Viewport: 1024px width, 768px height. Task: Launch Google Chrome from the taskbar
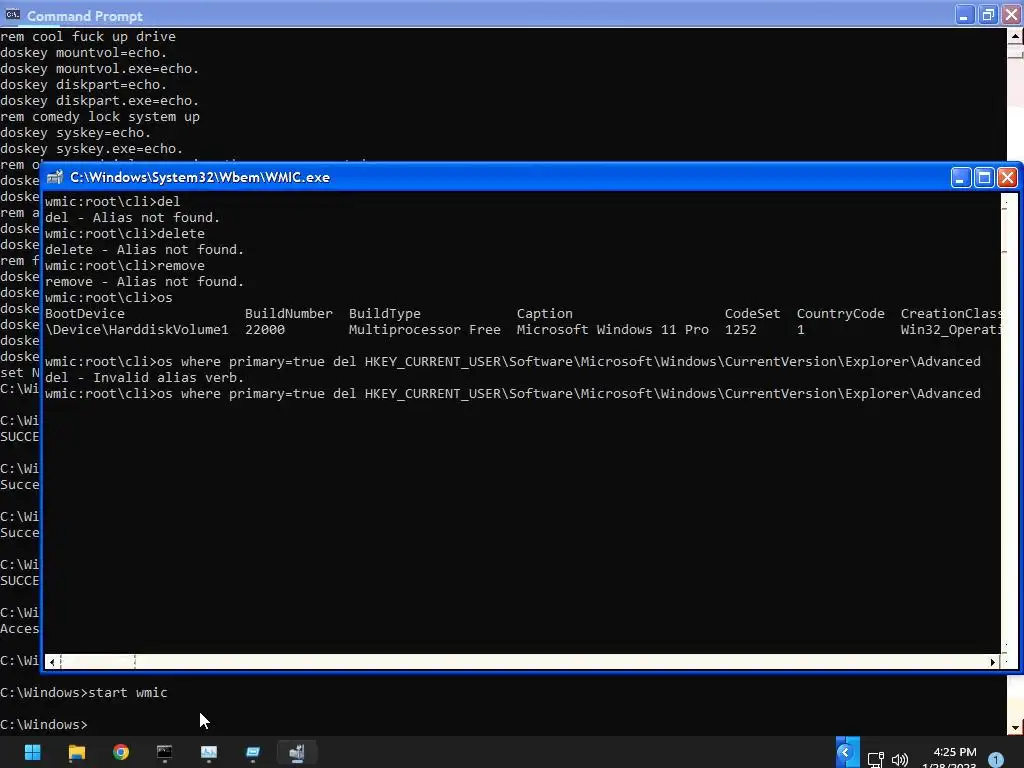click(x=121, y=752)
